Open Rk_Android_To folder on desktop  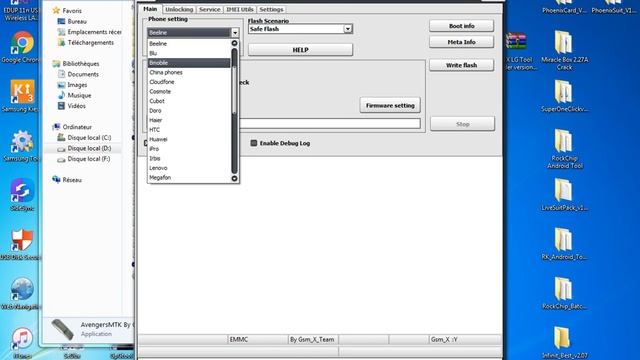[564, 240]
